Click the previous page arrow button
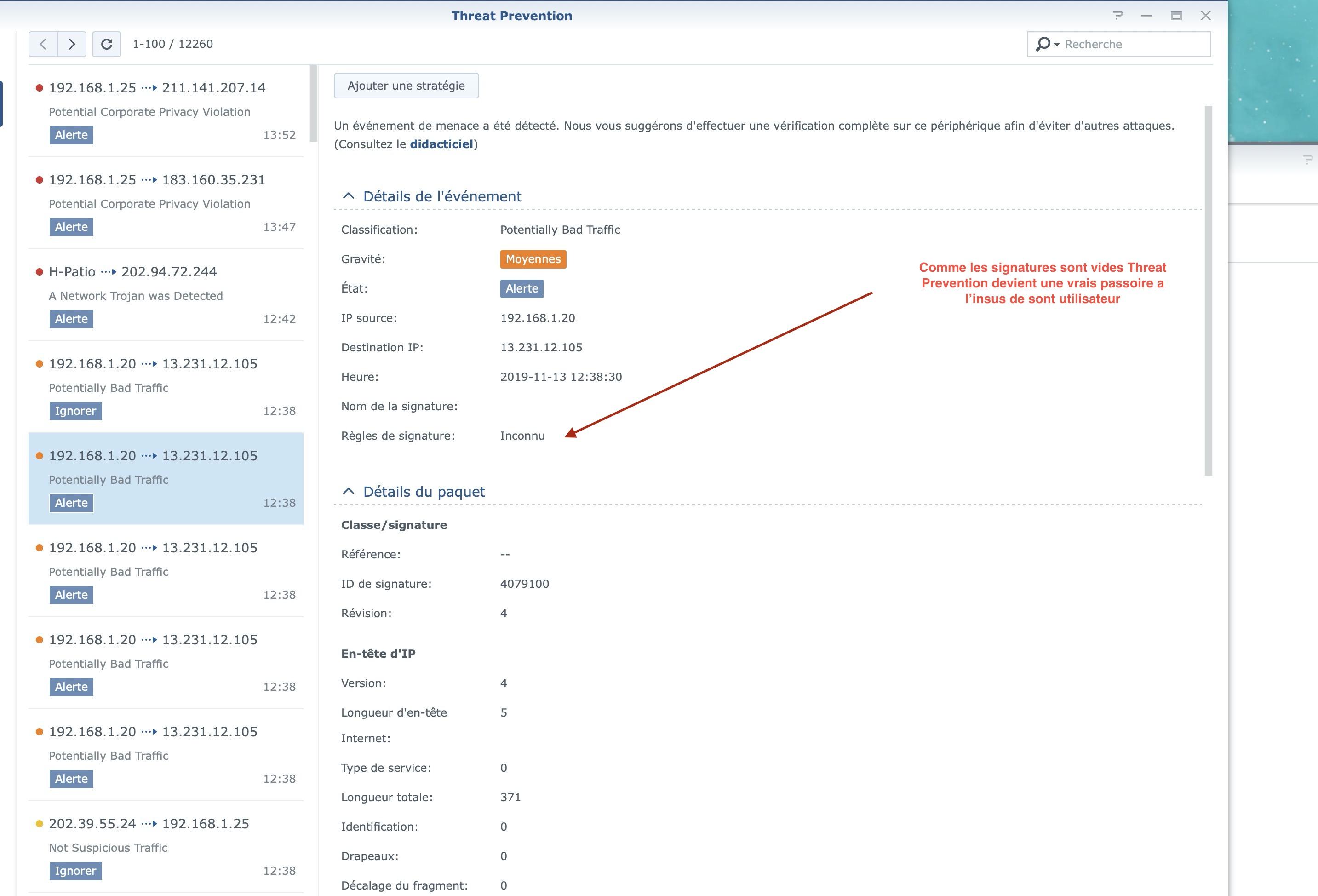1318x896 pixels. 43,44
